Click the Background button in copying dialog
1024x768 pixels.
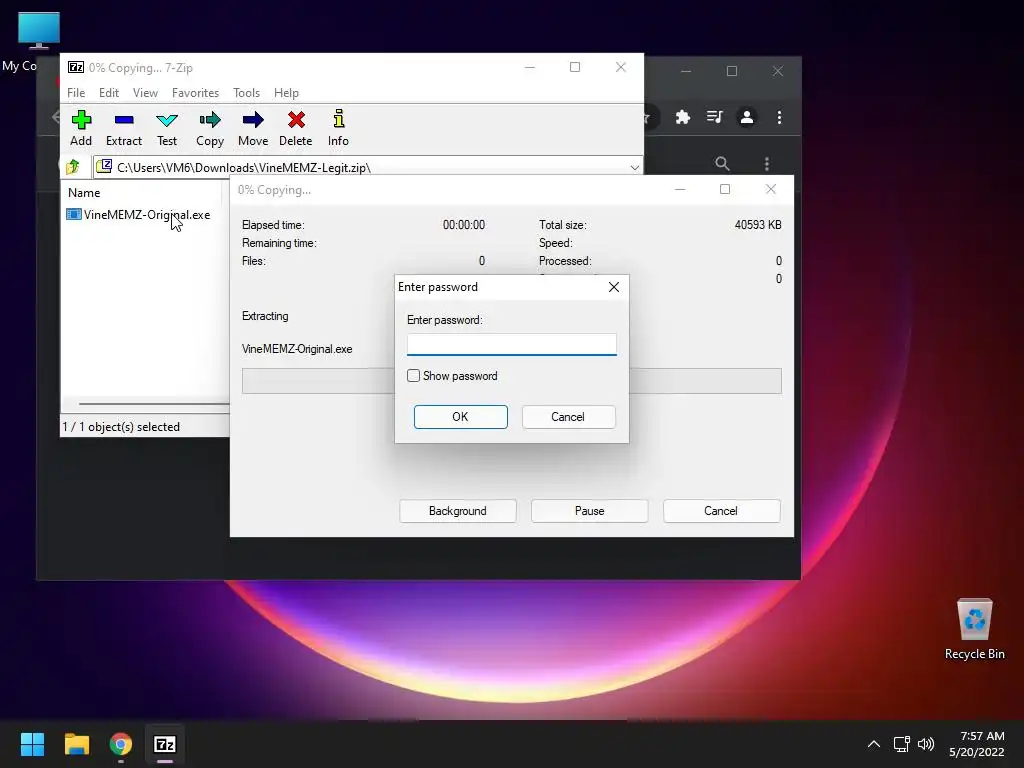(x=458, y=511)
